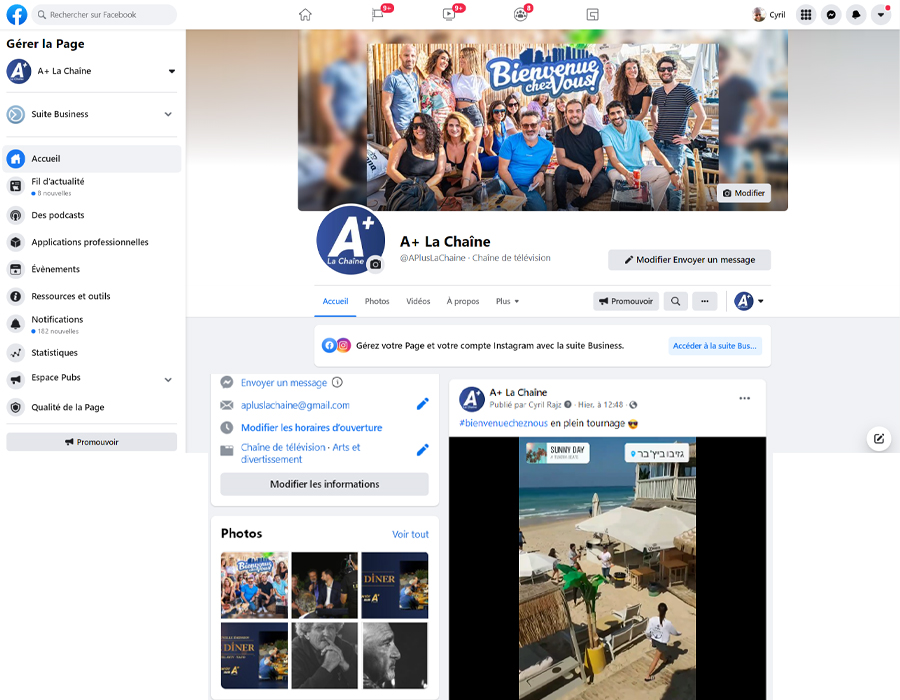Collapse the Espace Pubs section
The height and width of the screenshot is (700, 900).
click(169, 380)
